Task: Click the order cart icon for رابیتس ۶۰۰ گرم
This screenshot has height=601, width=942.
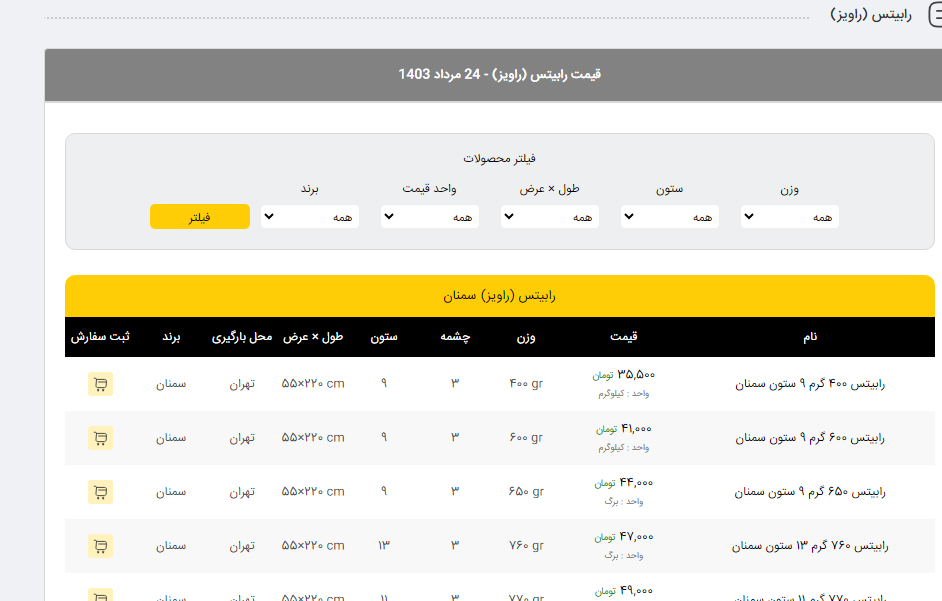Action: (x=100, y=438)
